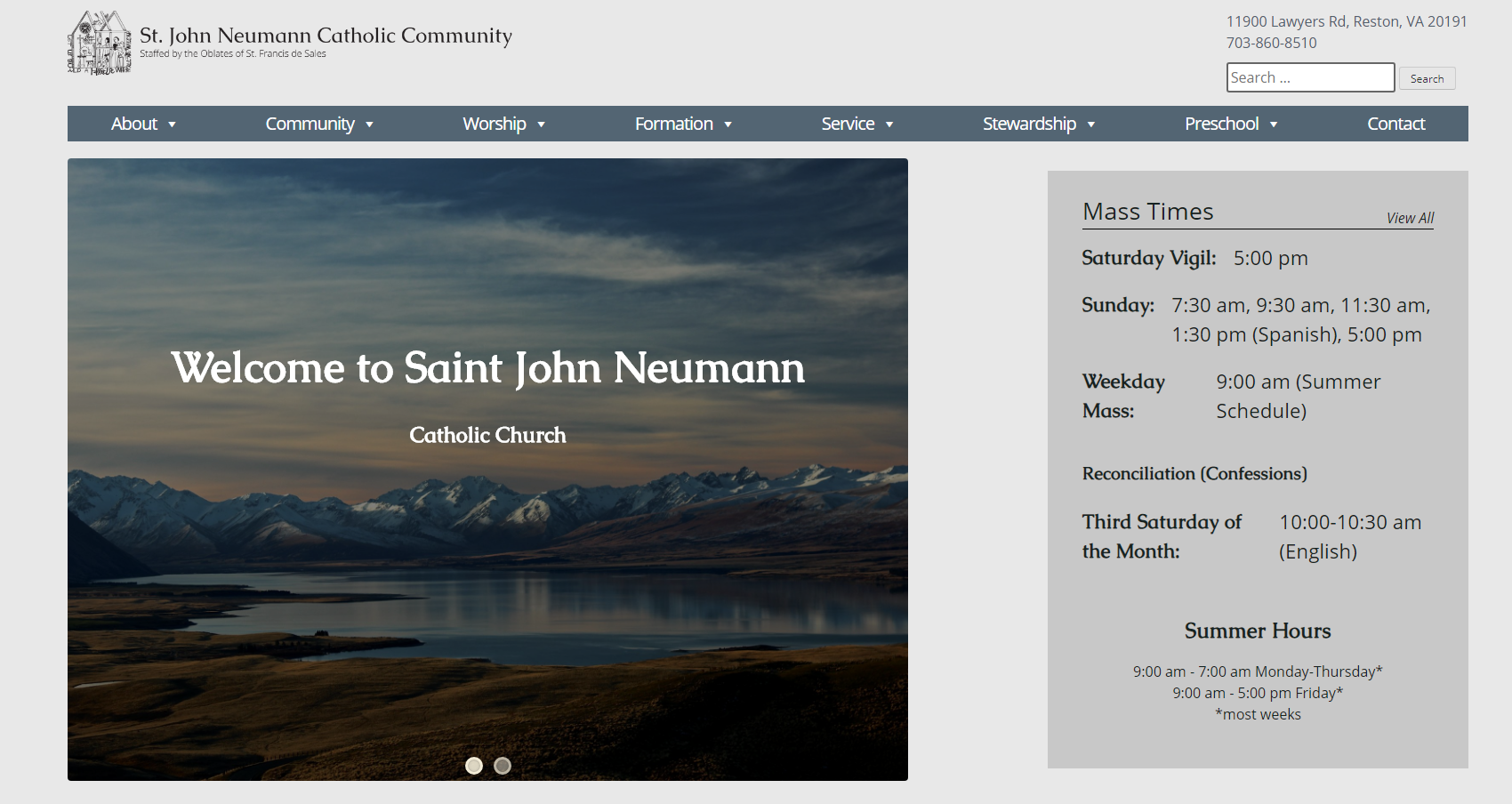Expand the Formation dropdown arrow
The height and width of the screenshot is (804, 1512).
pyautogui.click(x=728, y=125)
